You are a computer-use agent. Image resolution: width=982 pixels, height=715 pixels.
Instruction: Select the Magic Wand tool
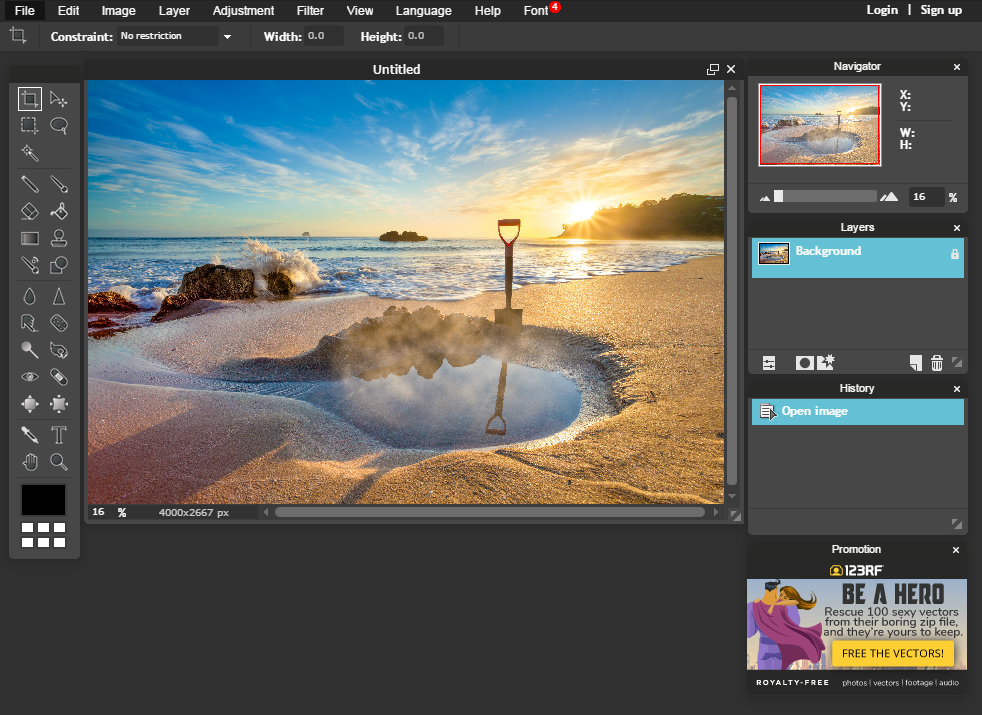[30, 152]
